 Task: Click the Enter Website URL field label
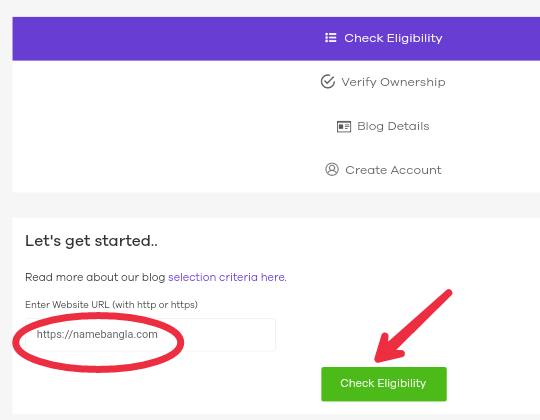[111, 305]
